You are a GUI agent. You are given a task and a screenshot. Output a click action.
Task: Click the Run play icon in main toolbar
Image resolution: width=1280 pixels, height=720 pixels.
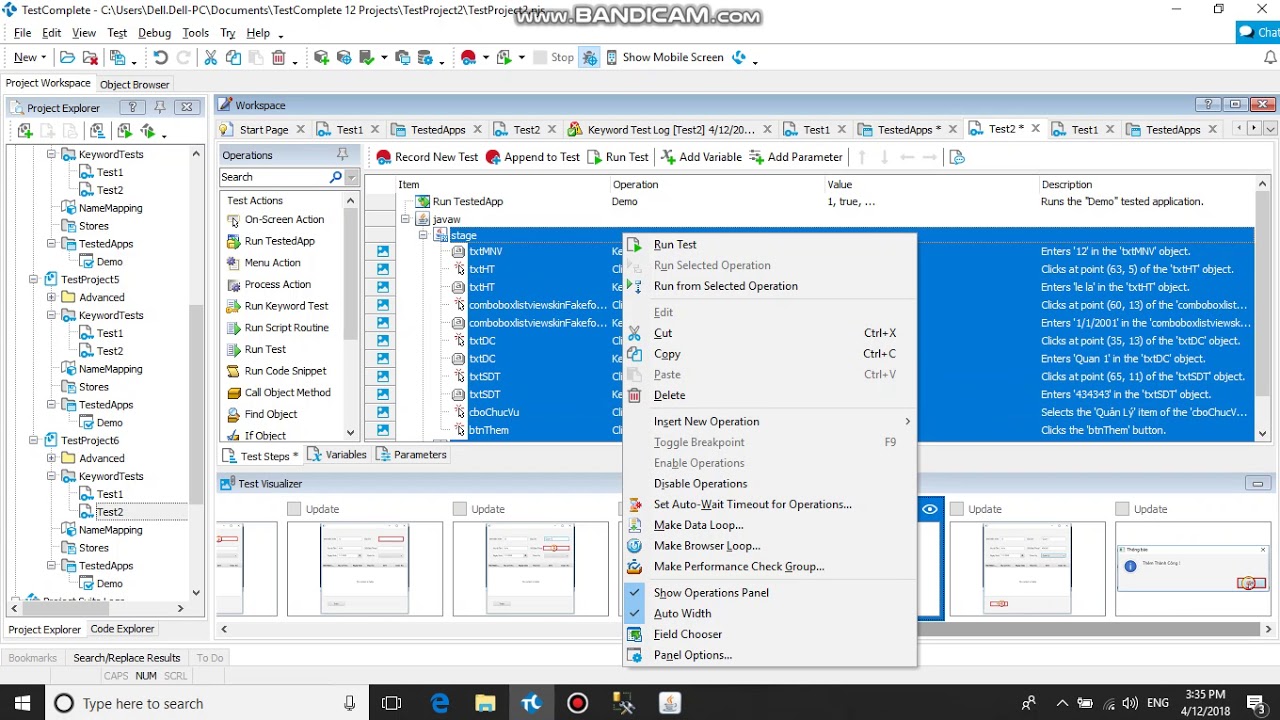pos(503,58)
